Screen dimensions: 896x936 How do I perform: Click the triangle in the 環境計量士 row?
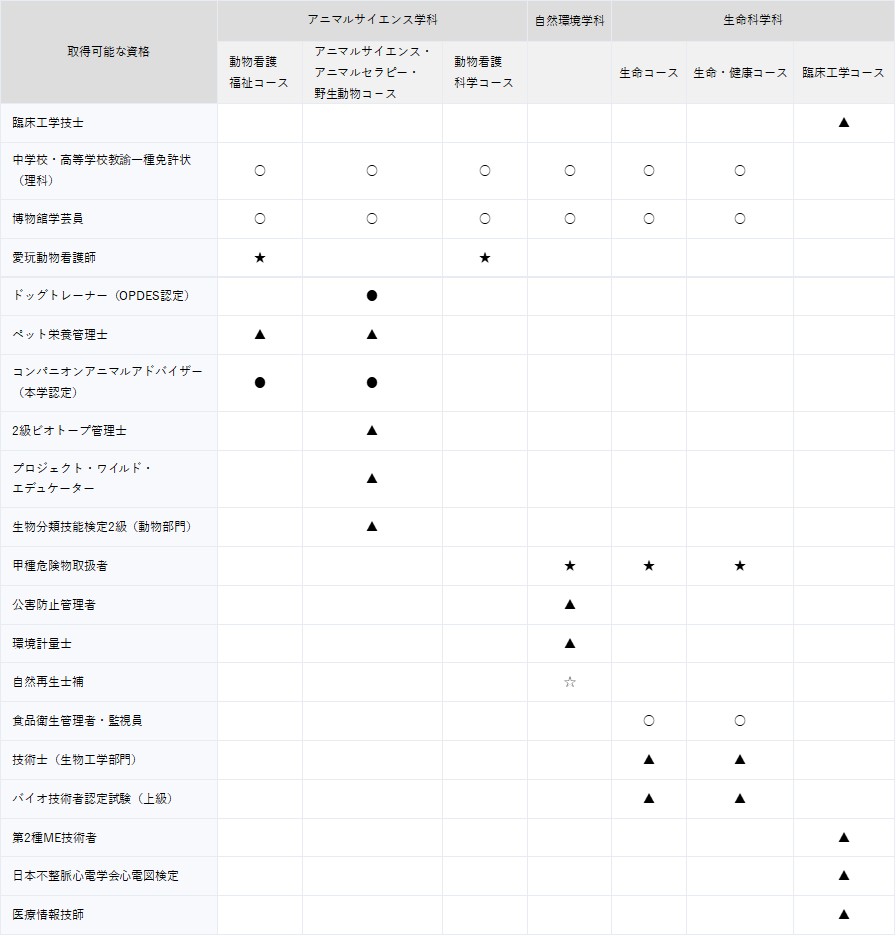pyautogui.click(x=569, y=644)
